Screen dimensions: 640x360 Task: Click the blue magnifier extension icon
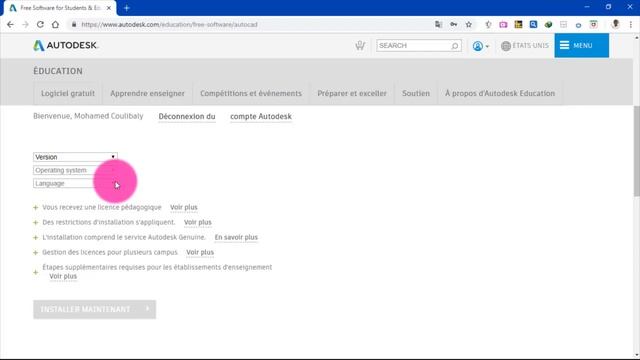(x=533, y=24)
